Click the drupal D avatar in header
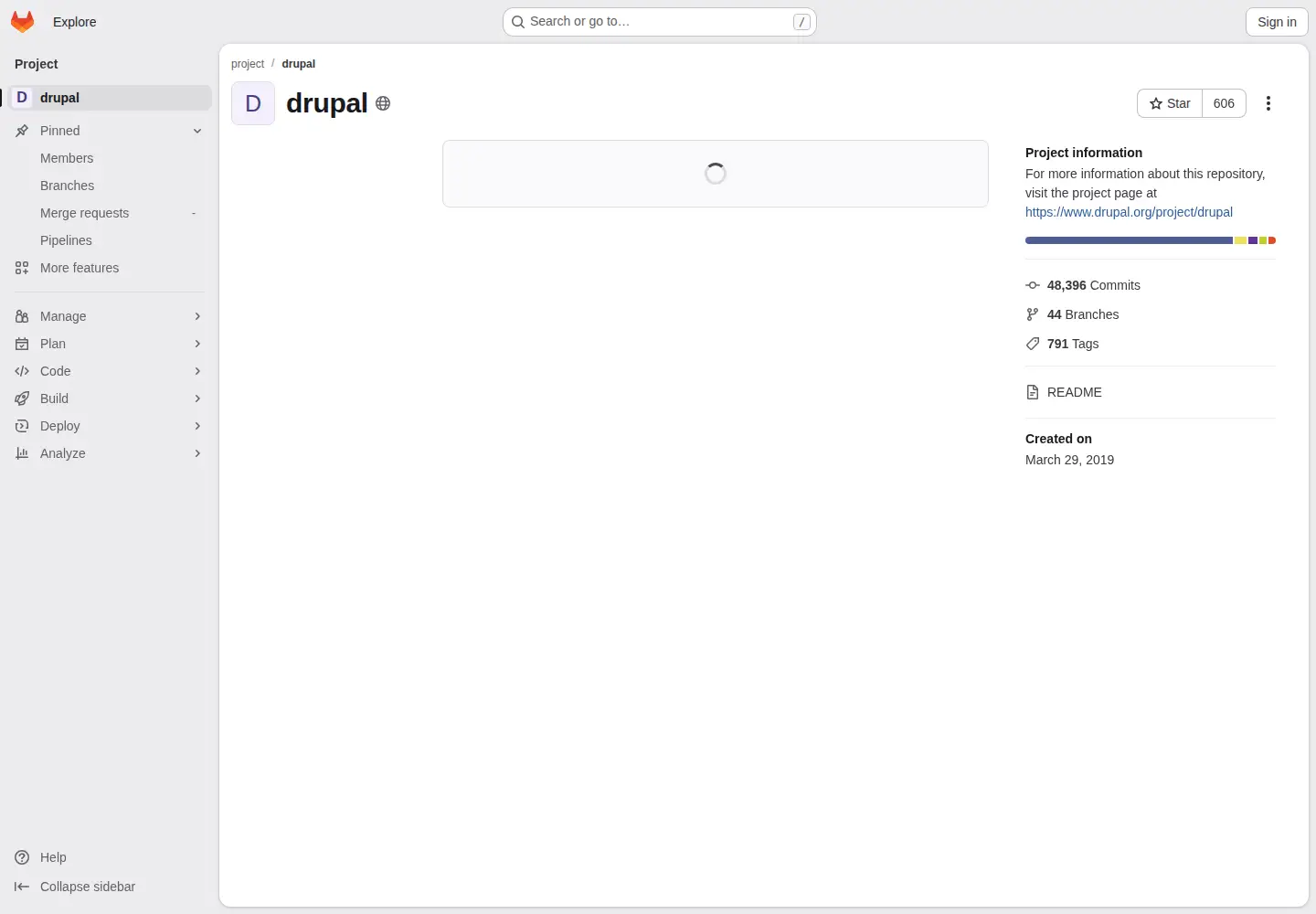 [x=253, y=103]
